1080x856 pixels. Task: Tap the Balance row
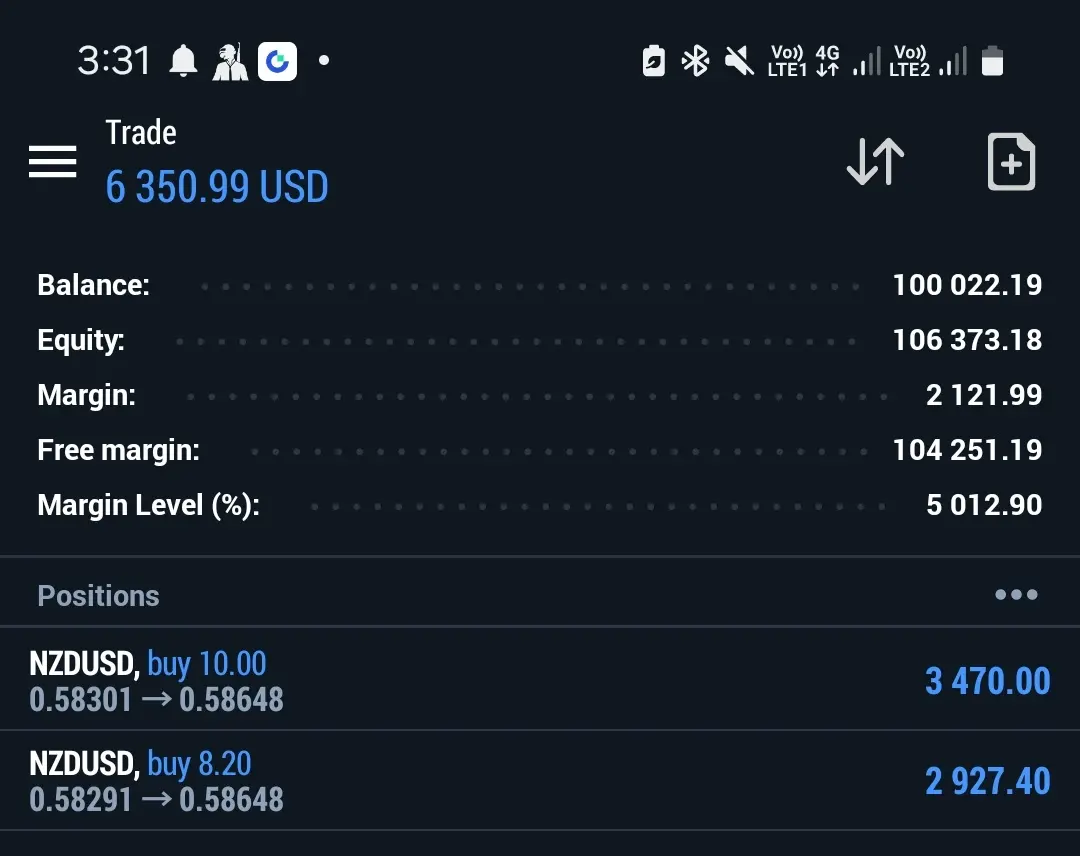[x=540, y=285]
